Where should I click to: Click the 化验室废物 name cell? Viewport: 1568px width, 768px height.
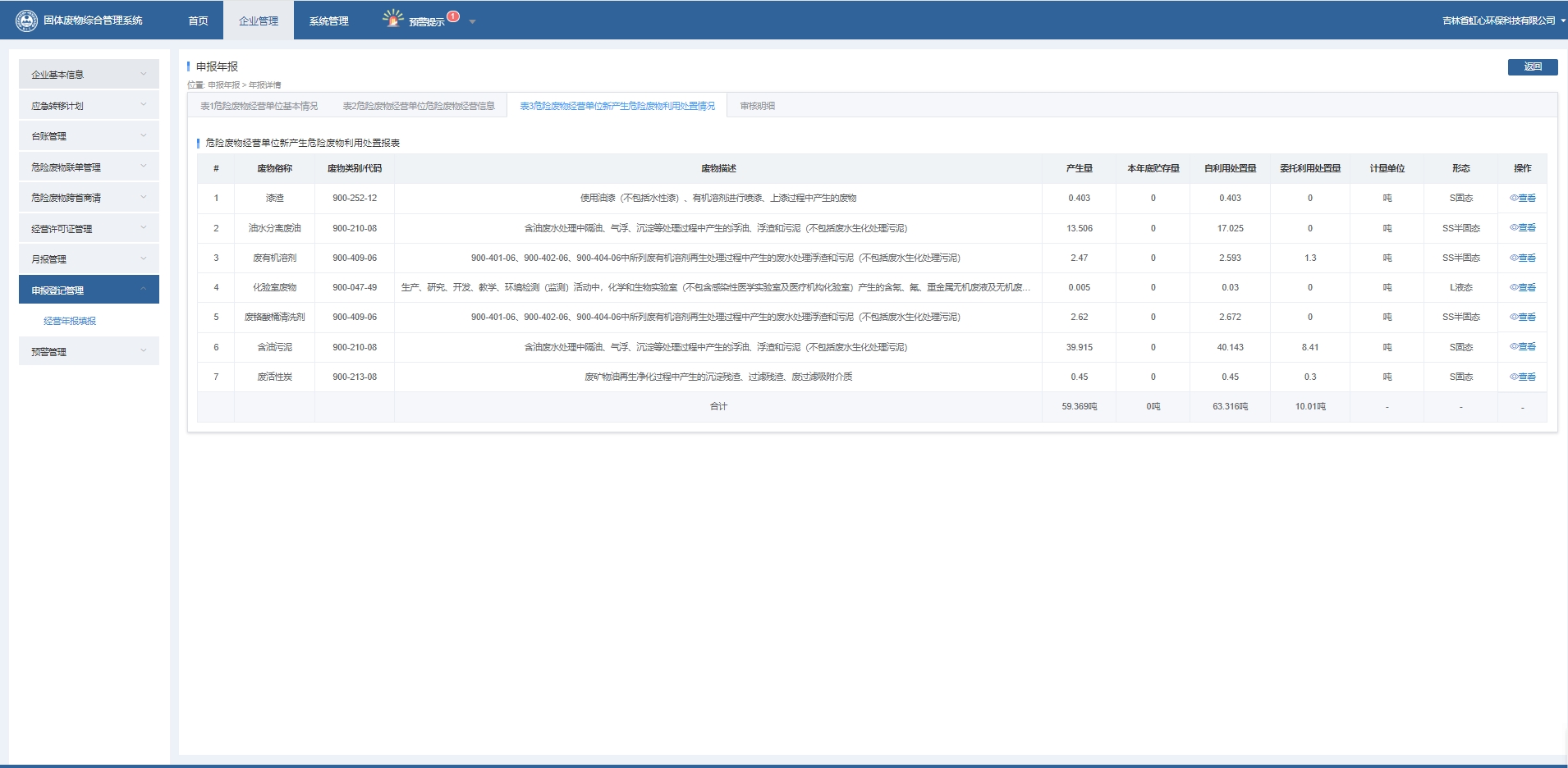click(274, 287)
